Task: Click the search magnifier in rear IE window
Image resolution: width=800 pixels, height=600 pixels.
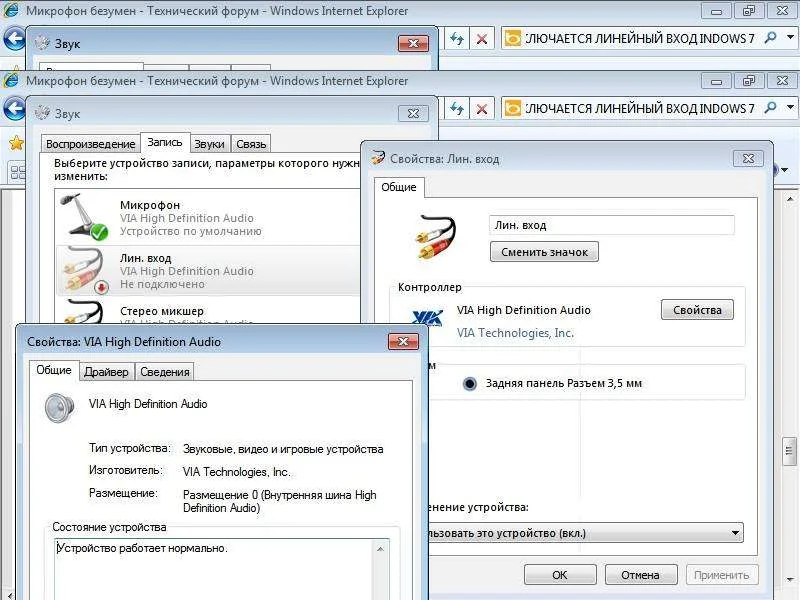Action: [x=770, y=37]
